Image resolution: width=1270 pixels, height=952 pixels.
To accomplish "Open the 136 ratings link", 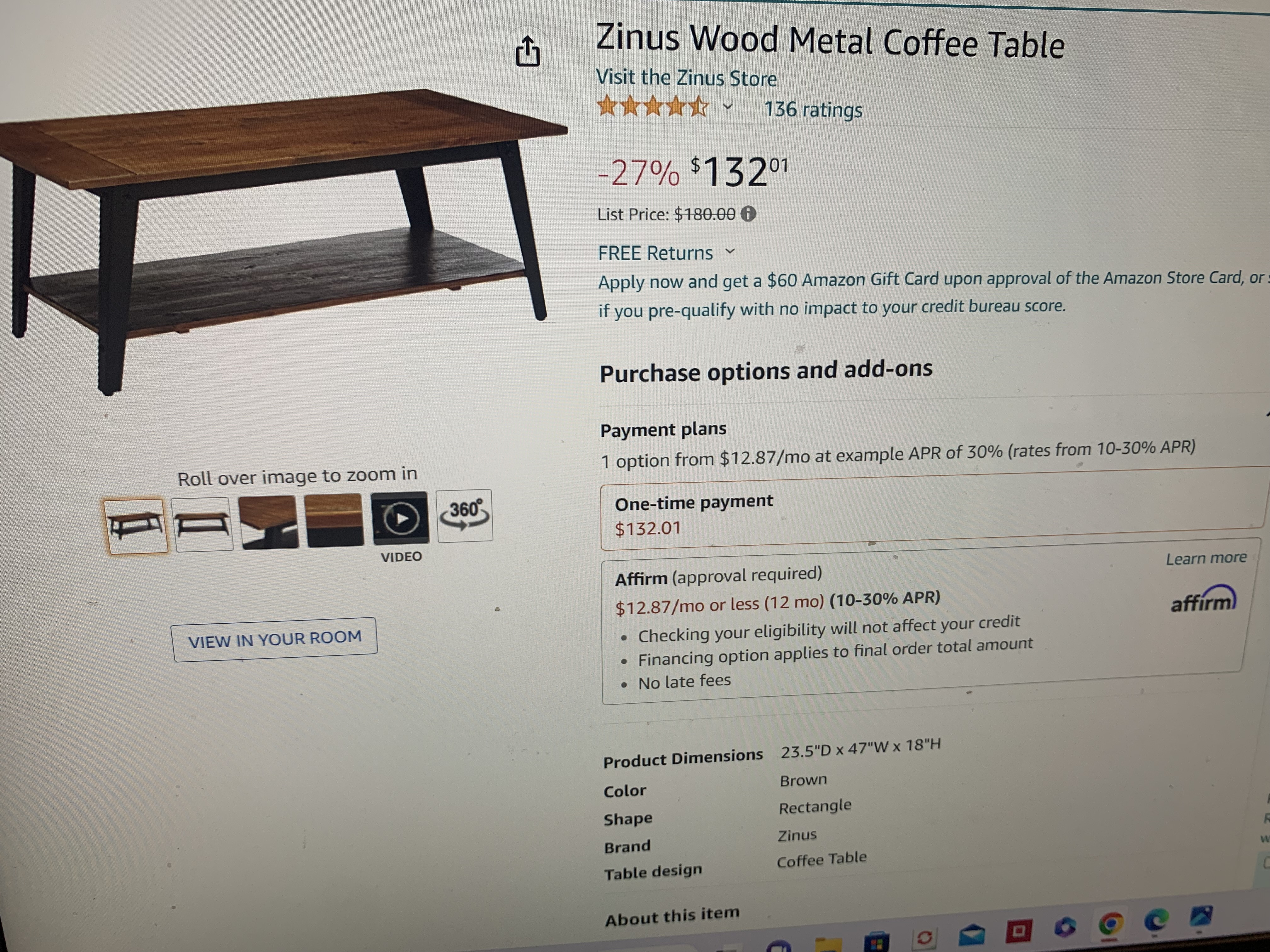I will [813, 109].
